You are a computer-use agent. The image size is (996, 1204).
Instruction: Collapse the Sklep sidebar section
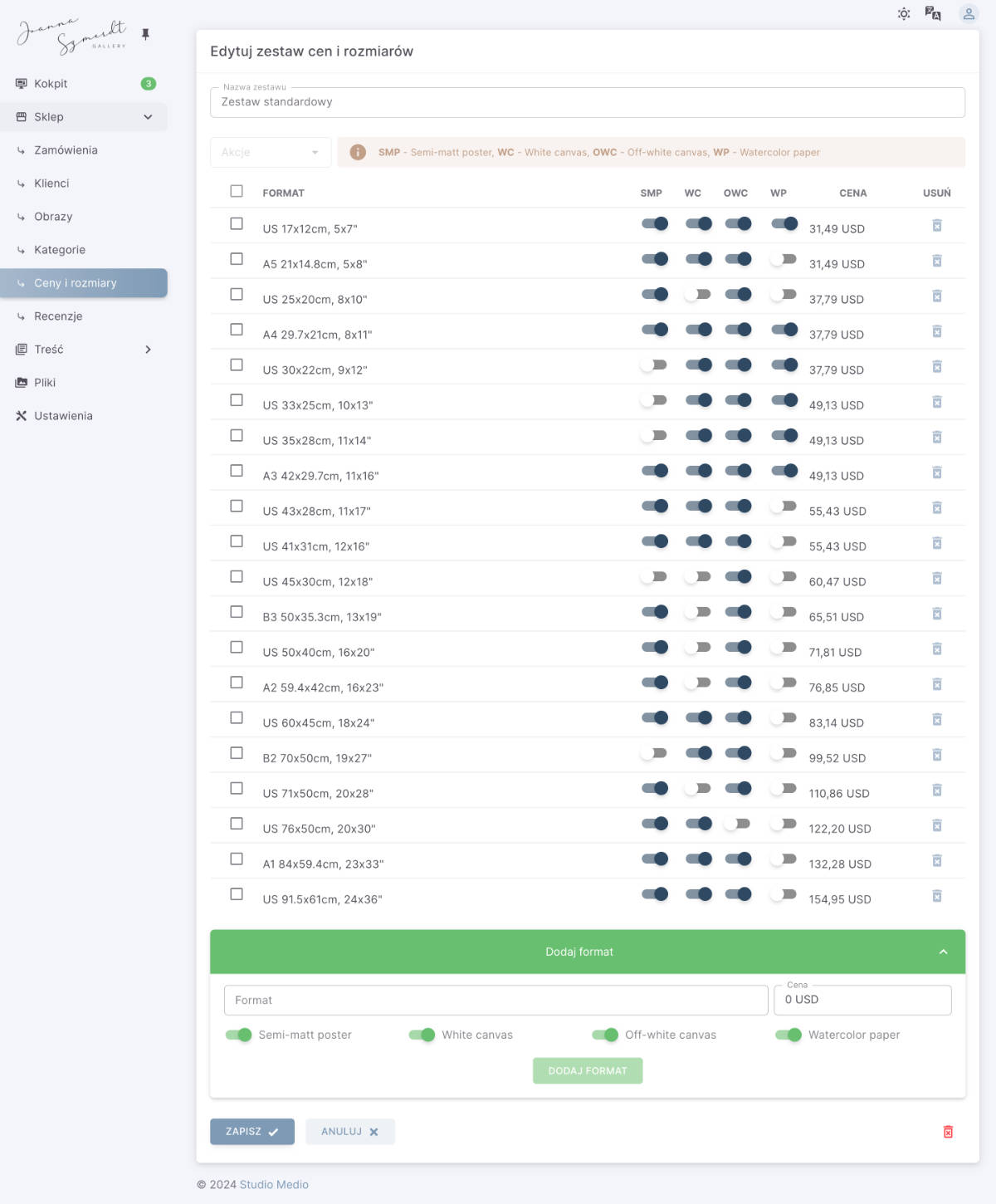click(x=83, y=117)
